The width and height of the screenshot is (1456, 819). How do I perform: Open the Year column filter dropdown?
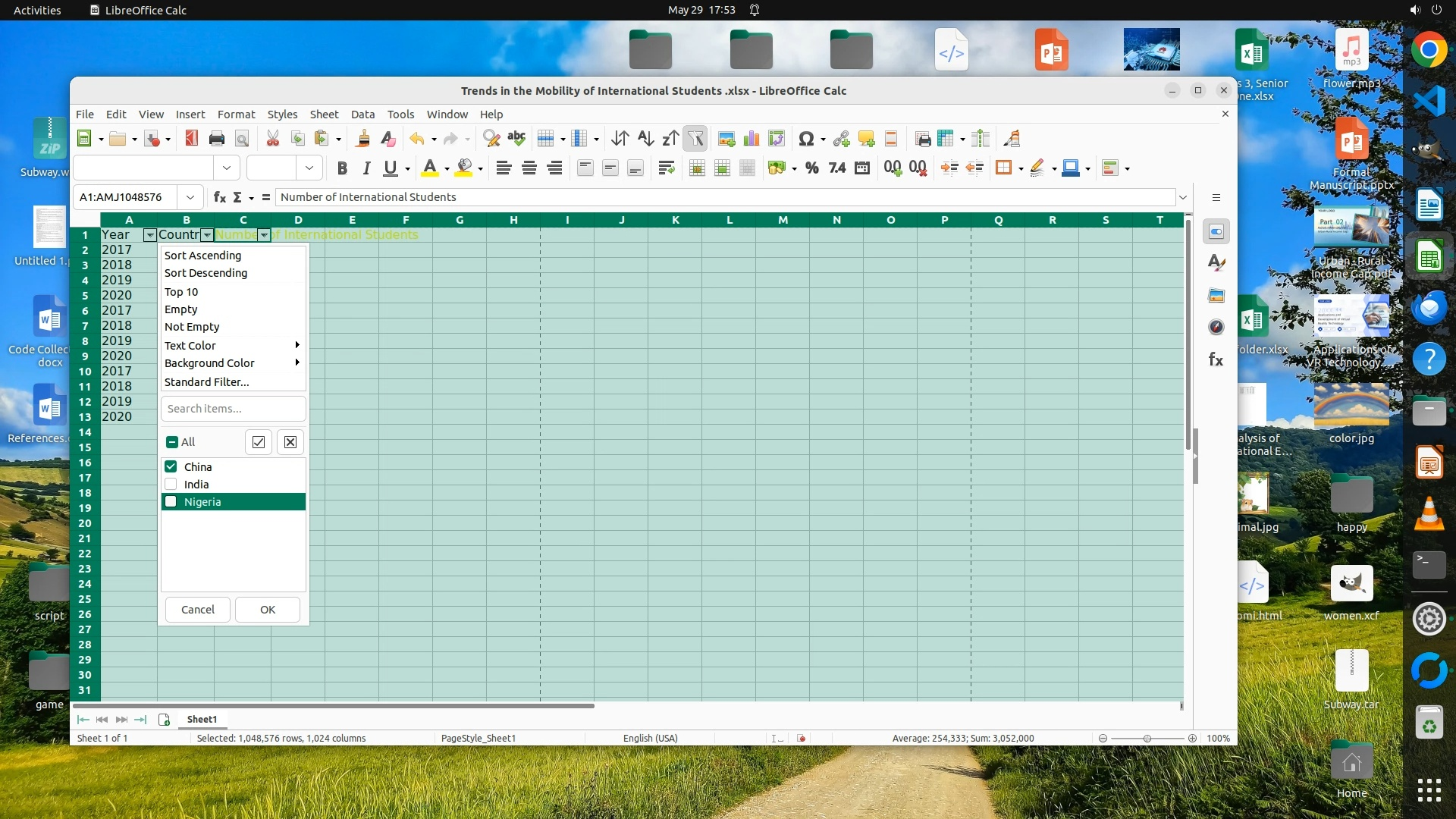(149, 235)
